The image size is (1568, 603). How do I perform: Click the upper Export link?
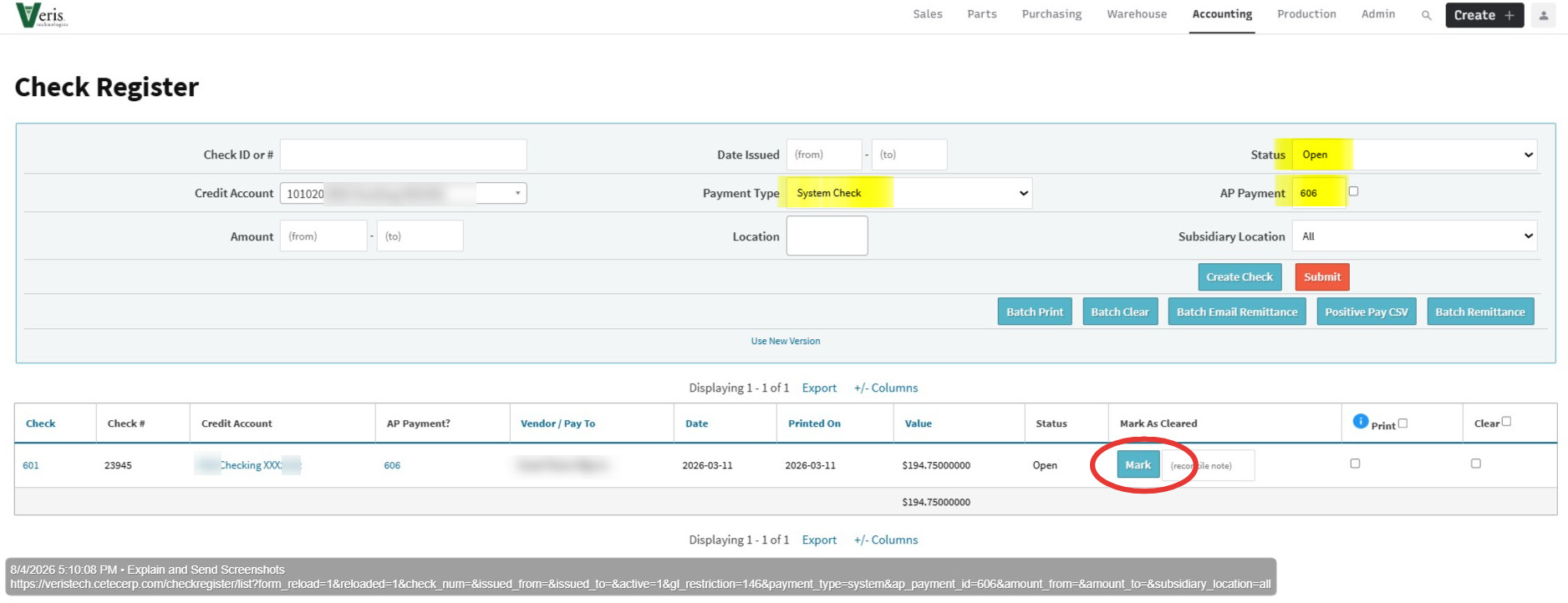(819, 388)
